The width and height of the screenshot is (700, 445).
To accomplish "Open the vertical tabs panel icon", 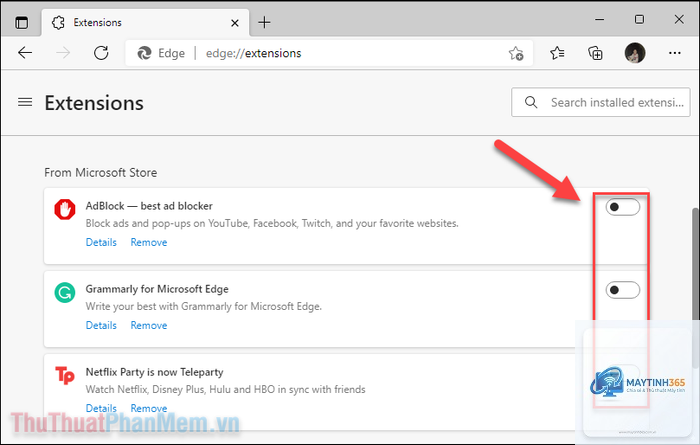I will 21,22.
